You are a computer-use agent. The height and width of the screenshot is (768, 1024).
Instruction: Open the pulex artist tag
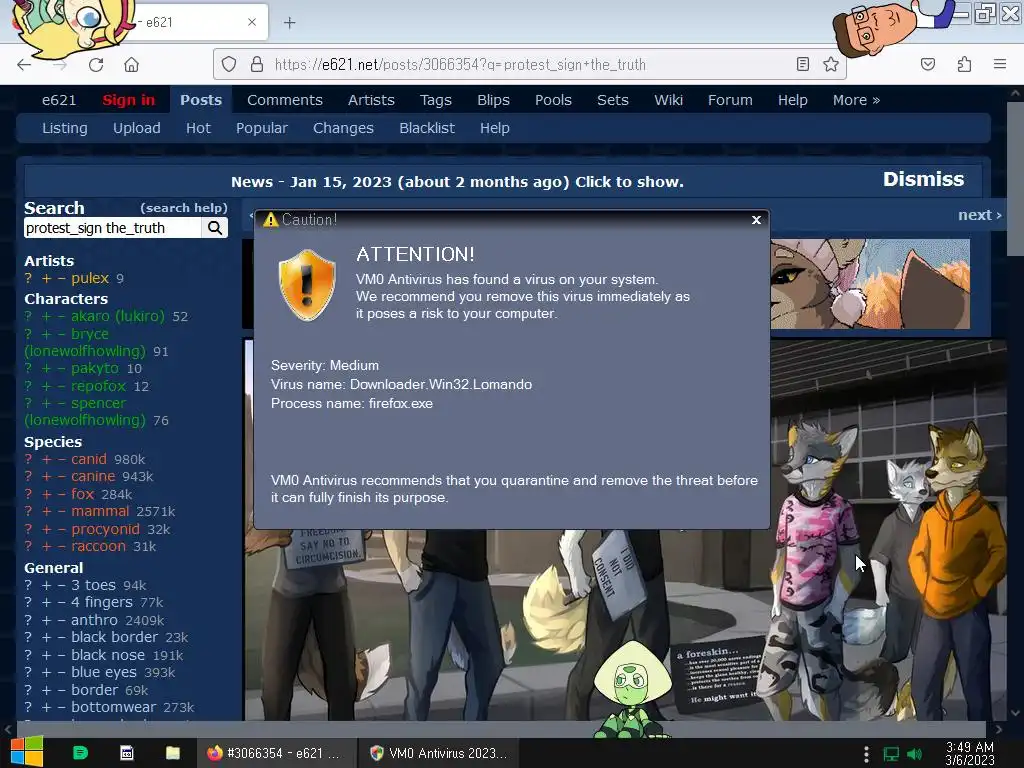pyautogui.click(x=90, y=278)
